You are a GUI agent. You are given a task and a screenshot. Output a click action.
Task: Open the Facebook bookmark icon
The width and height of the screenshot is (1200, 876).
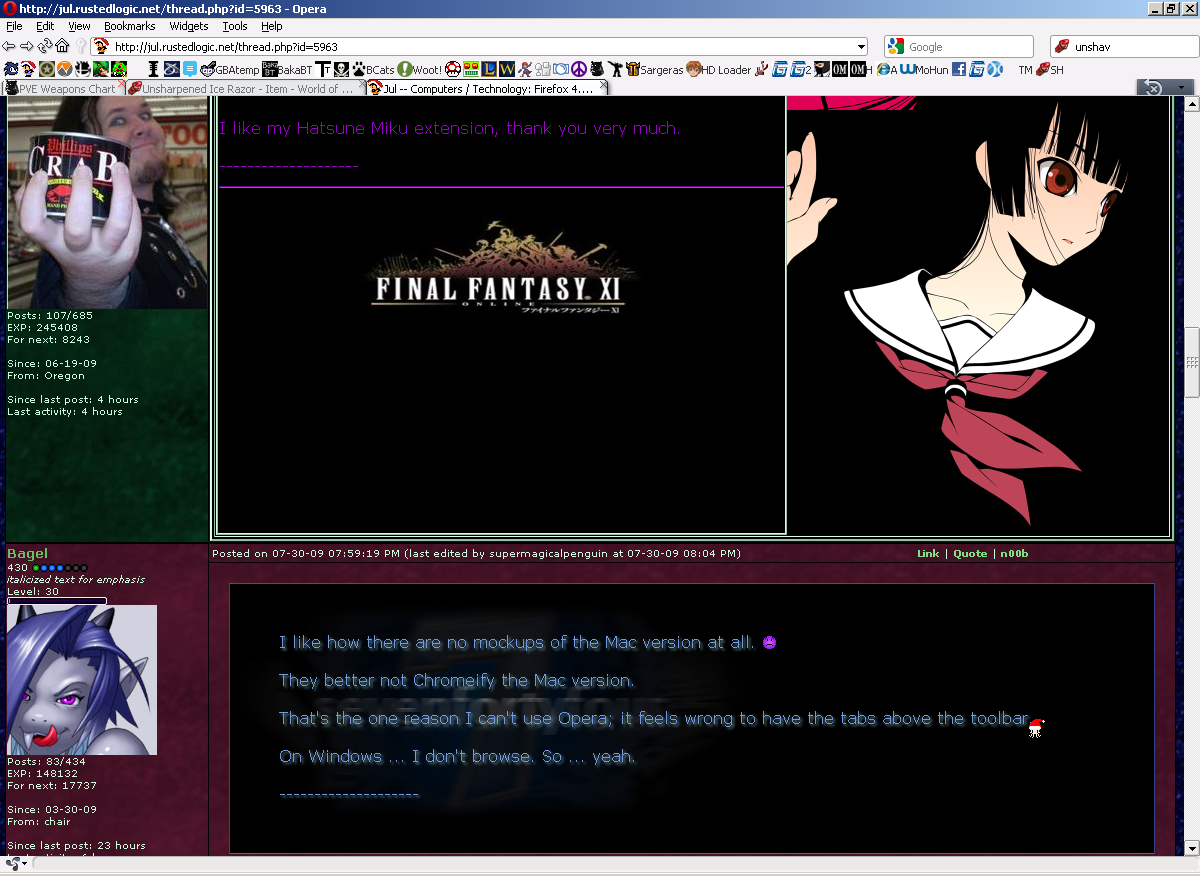[958, 70]
